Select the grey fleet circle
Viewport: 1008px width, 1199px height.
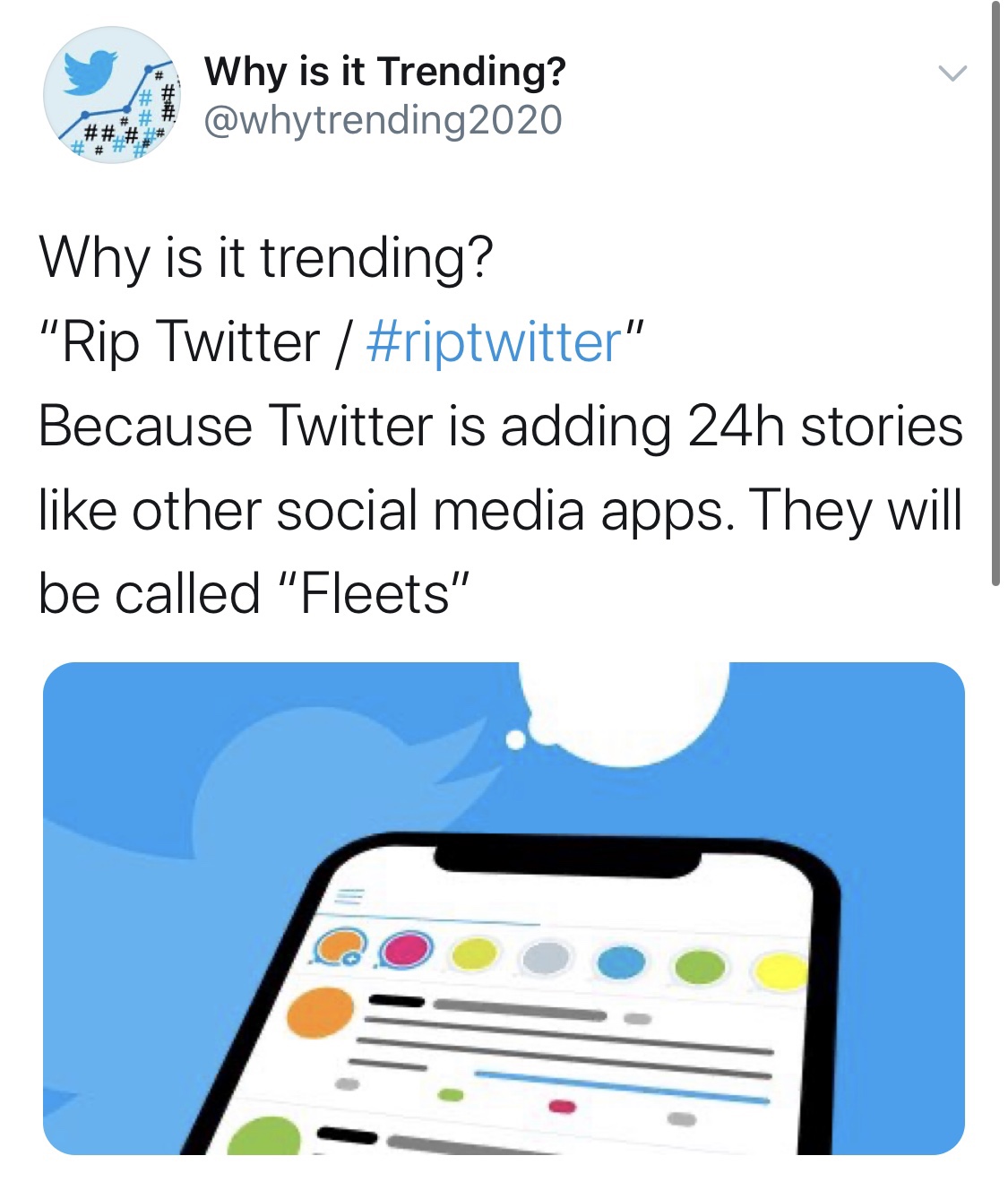coord(546,957)
